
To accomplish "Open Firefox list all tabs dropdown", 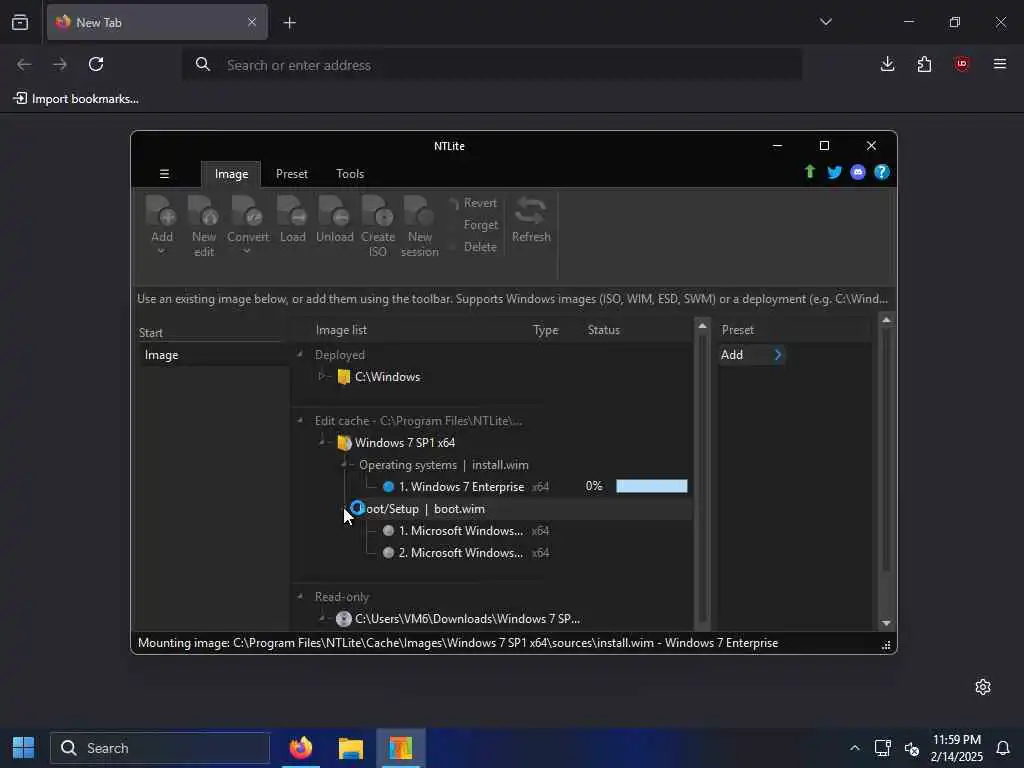I will click(x=825, y=22).
